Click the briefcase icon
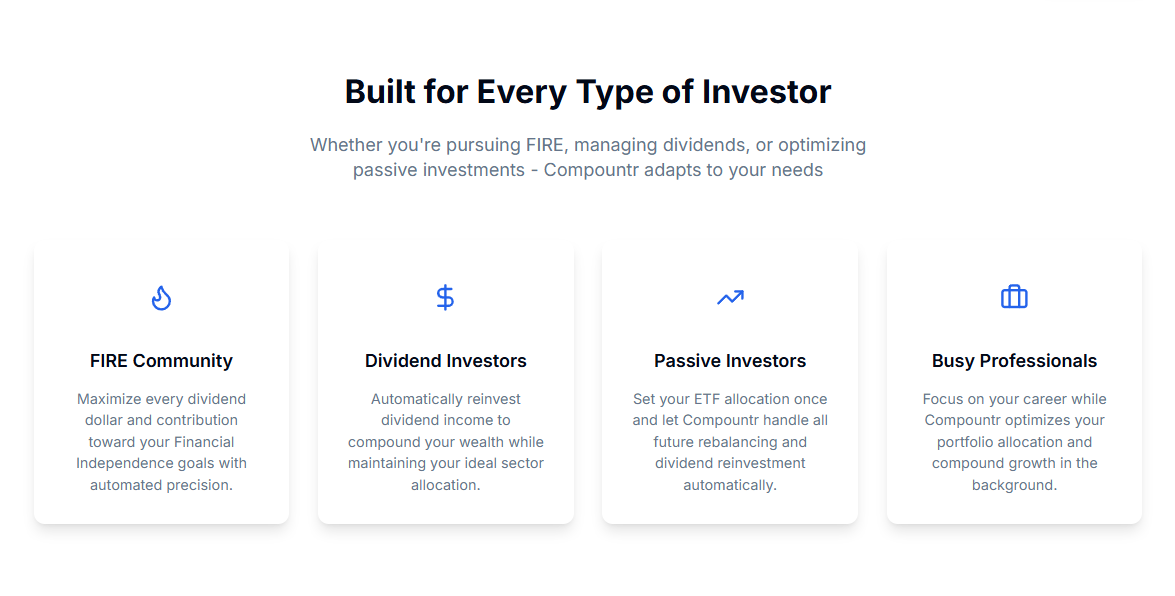The height and width of the screenshot is (596, 1175). pyautogui.click(x=1014, y=298)
